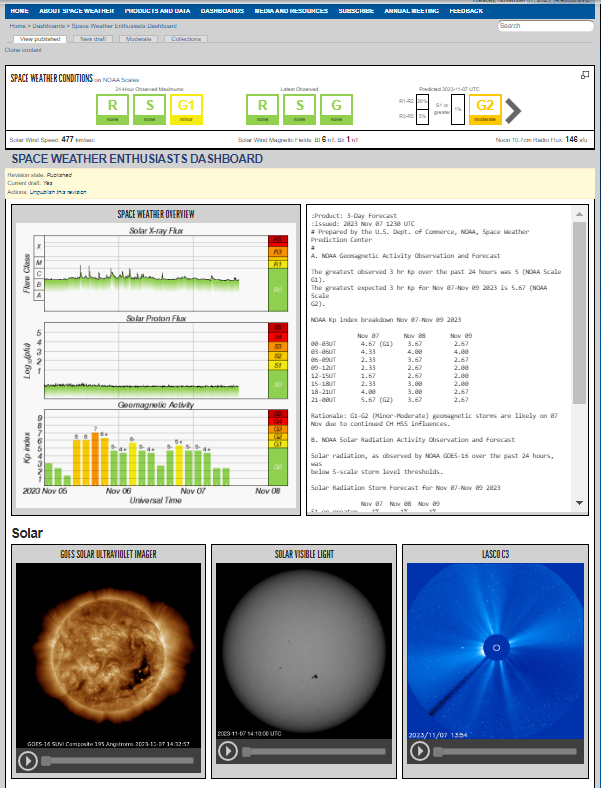This screenshot has width=601, height=788.
Task: Click the Unpublish this revision link
Action: (58, 192)
